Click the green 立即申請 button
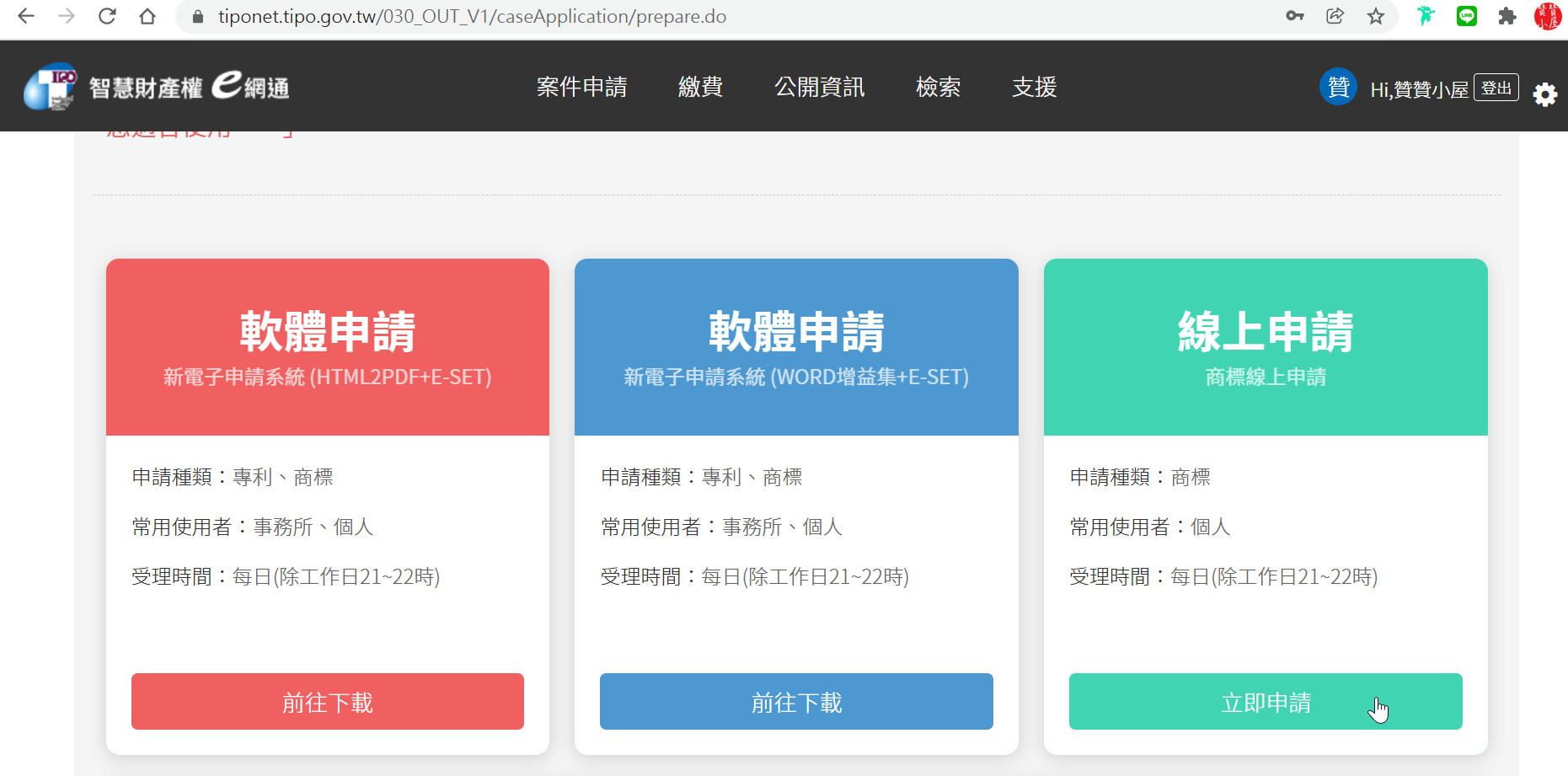Image resolution: width=1568 pixels, height=776 pixels. (1266, 701)
